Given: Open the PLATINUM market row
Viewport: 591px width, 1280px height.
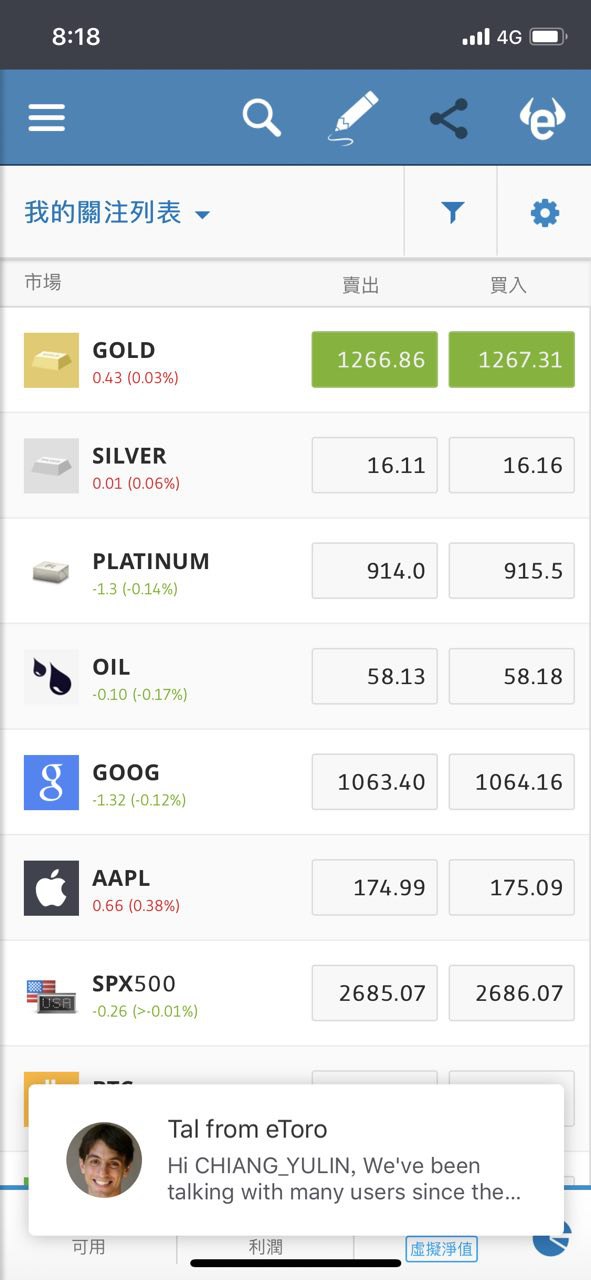Looking at the screenshot, I should pyautogui.click(x=295, y=571).
